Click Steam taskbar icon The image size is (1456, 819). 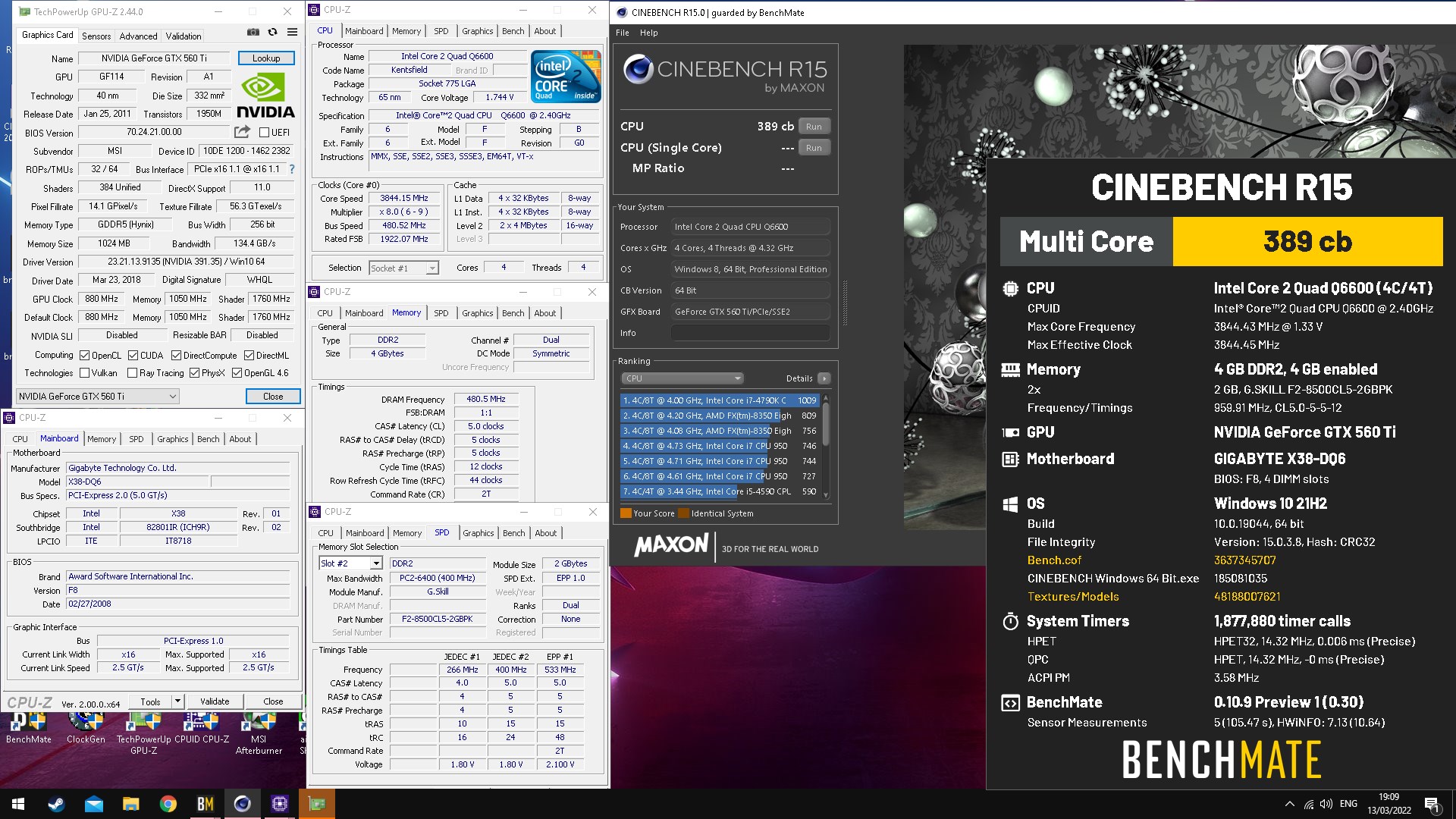(x=56, y=804)
